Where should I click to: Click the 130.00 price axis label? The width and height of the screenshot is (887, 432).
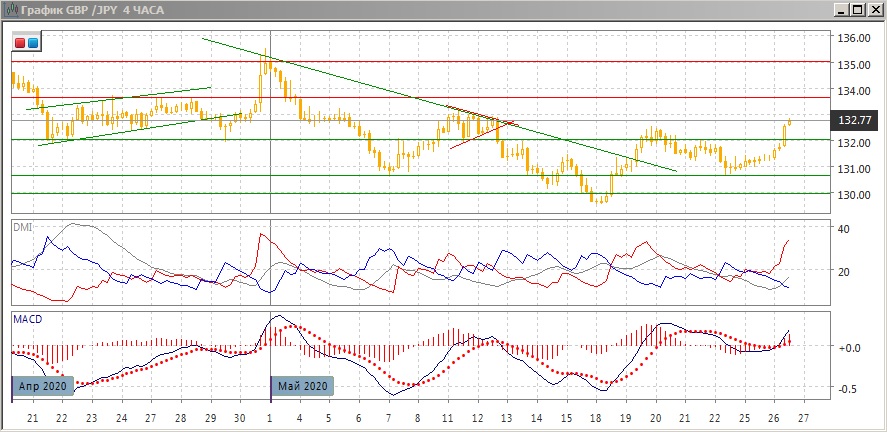(x=854, y=195)
